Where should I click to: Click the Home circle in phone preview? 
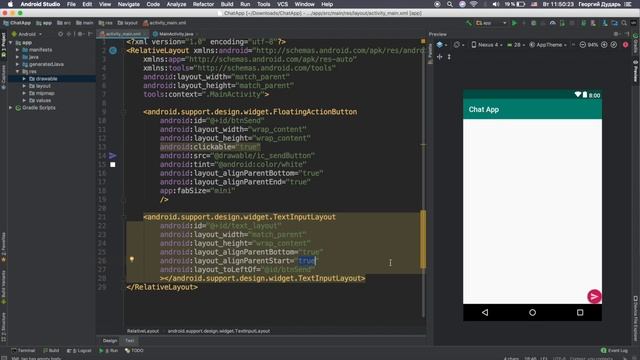(532, 313)
